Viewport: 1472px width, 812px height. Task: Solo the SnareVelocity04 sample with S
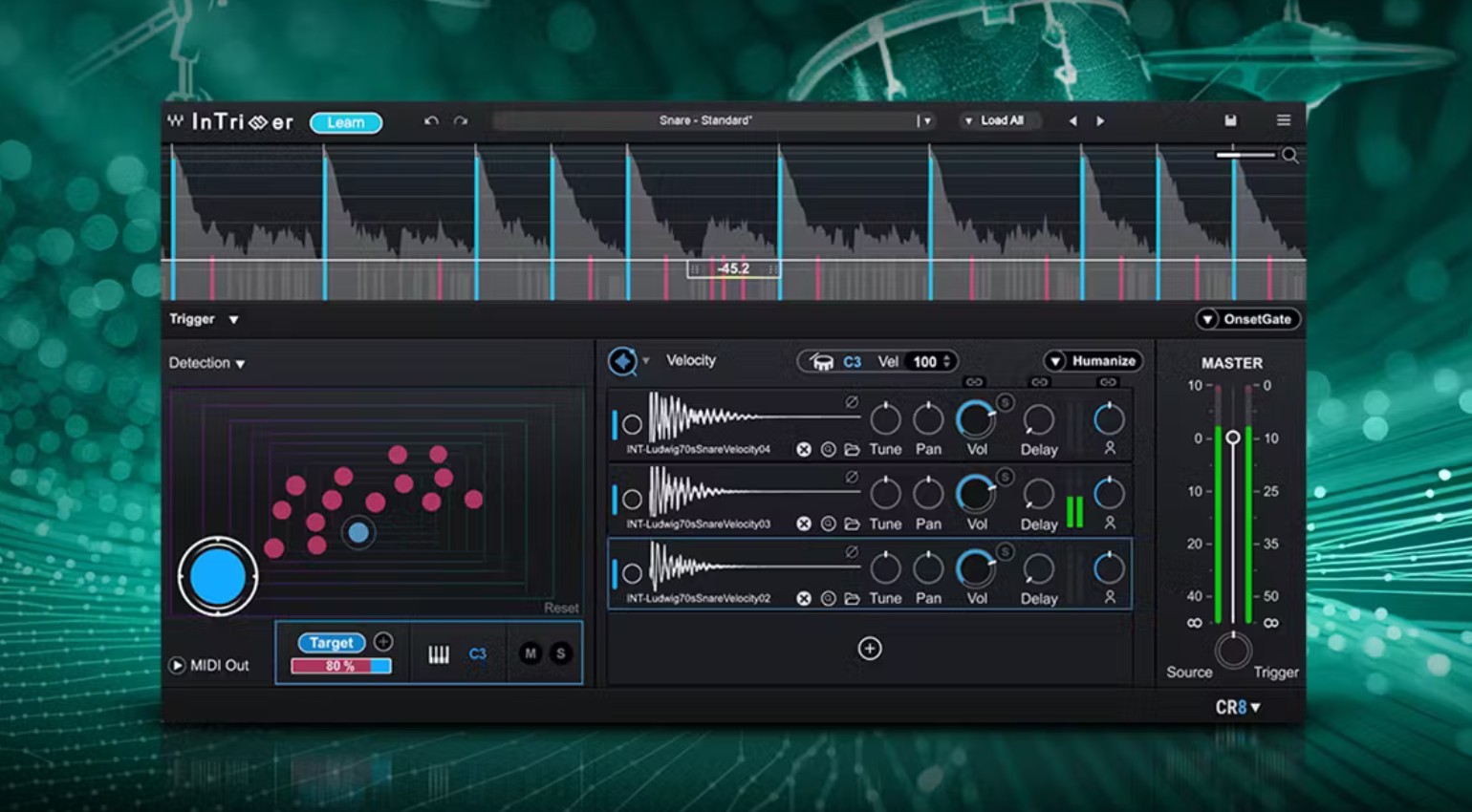coord(1005,402)
